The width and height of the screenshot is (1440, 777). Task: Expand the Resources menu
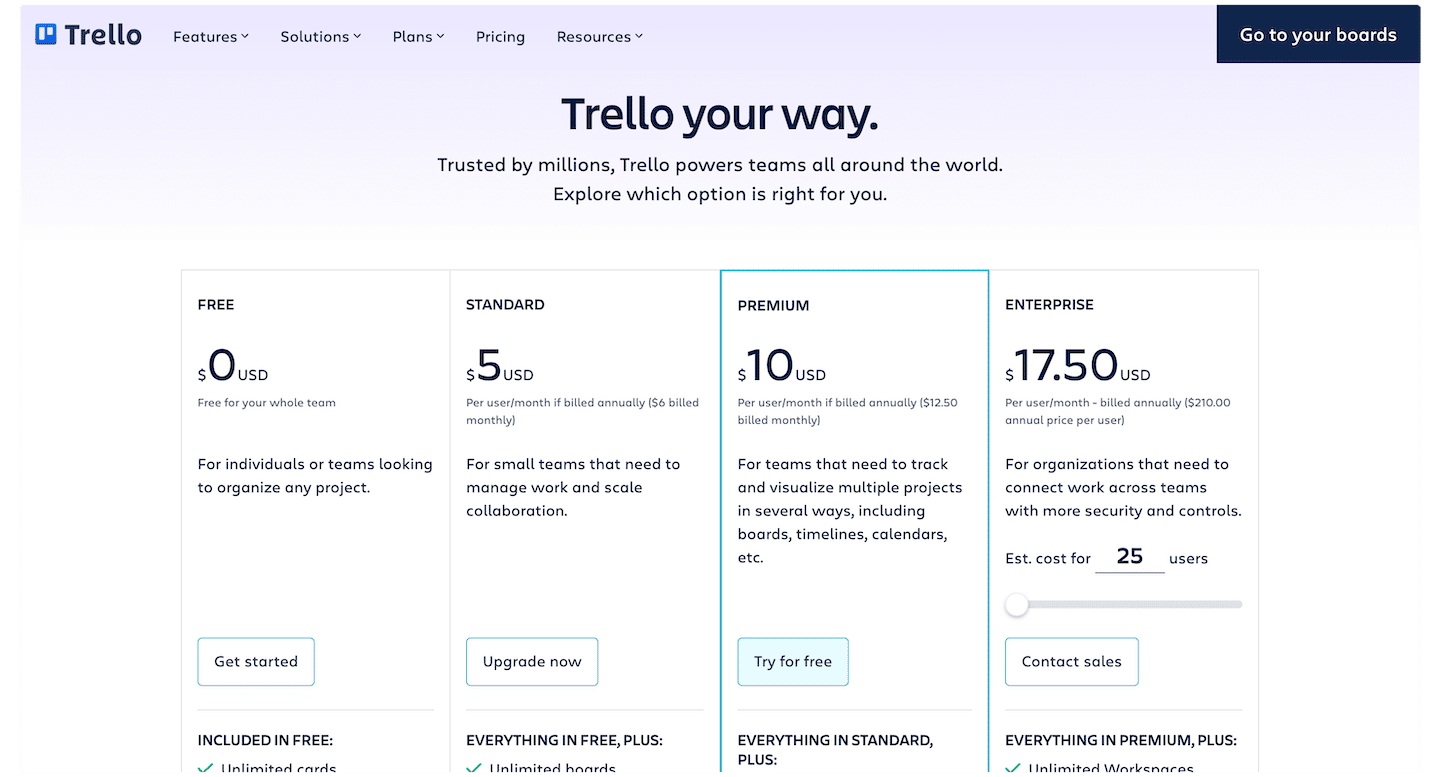[600, 37]
